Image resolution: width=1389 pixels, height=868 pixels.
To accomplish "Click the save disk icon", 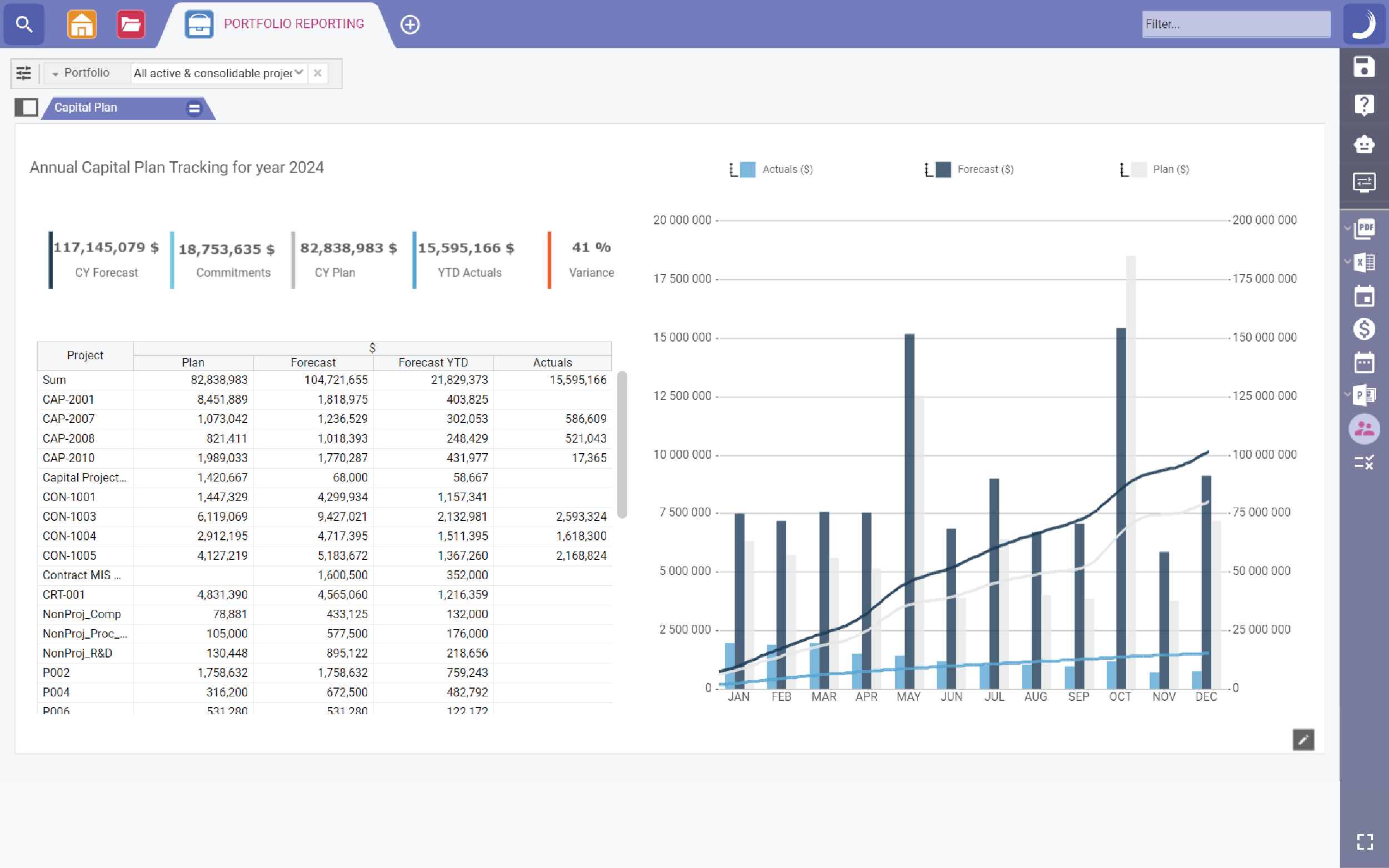I will tap(1364, 67).
